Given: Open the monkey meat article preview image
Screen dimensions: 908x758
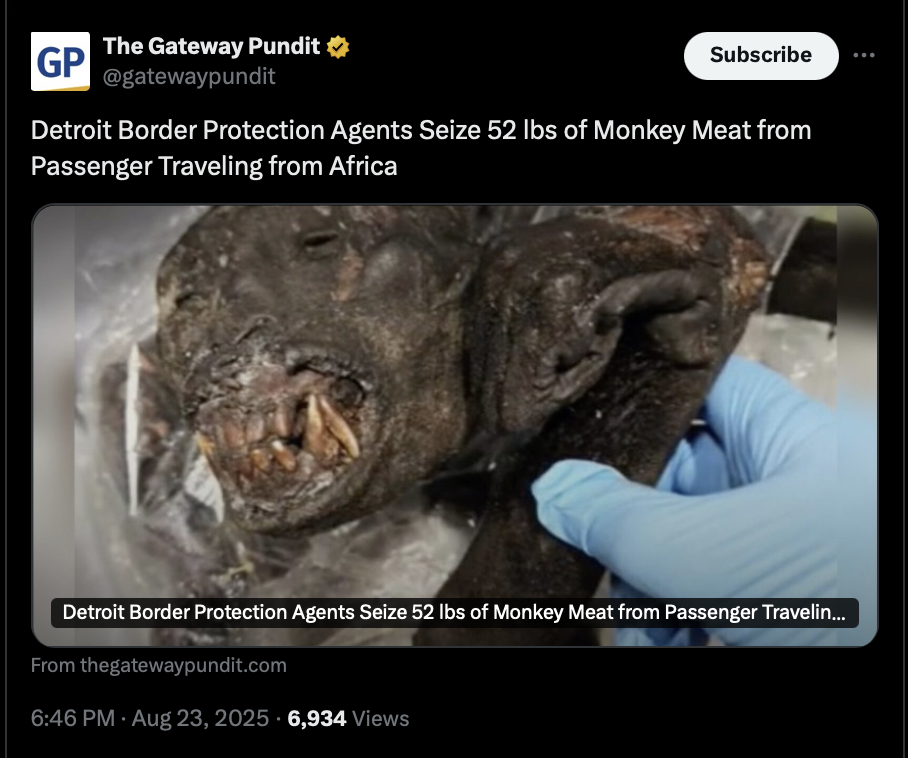Looking at the screenshot, I should point(455,425).
